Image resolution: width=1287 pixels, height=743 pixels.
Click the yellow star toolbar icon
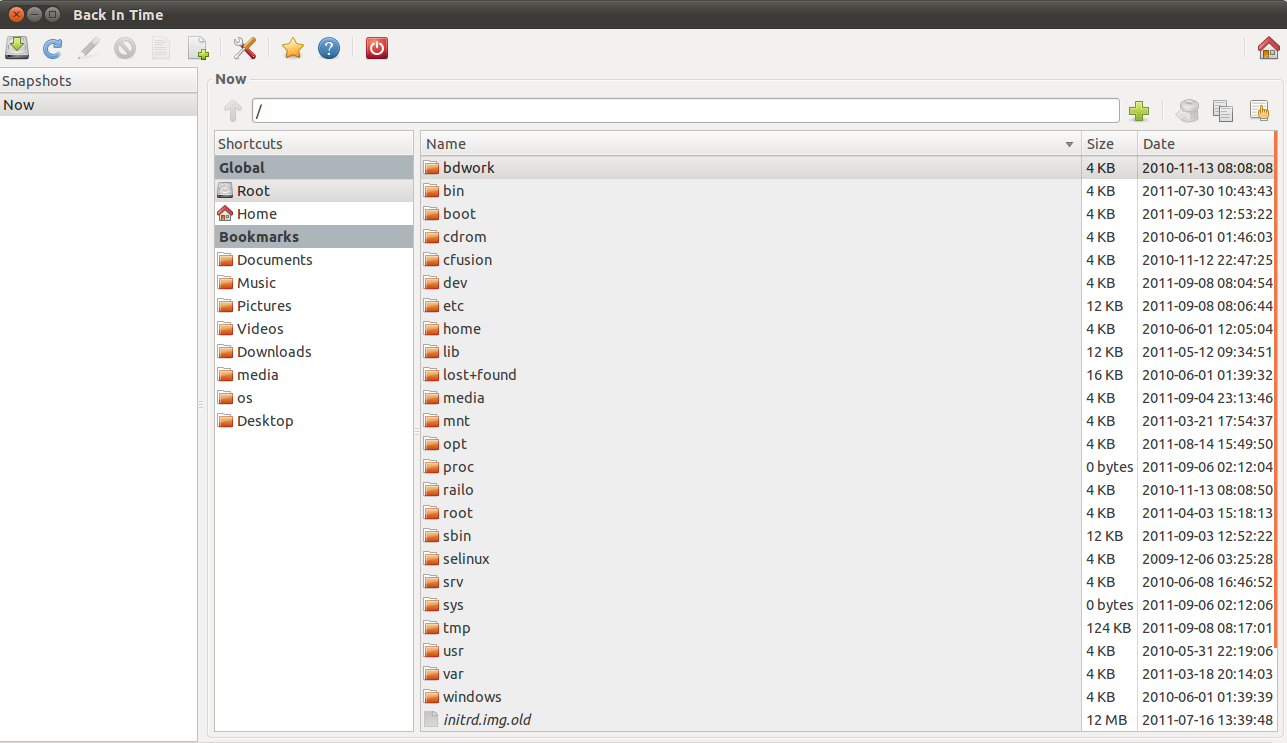[x=292, y=48]
